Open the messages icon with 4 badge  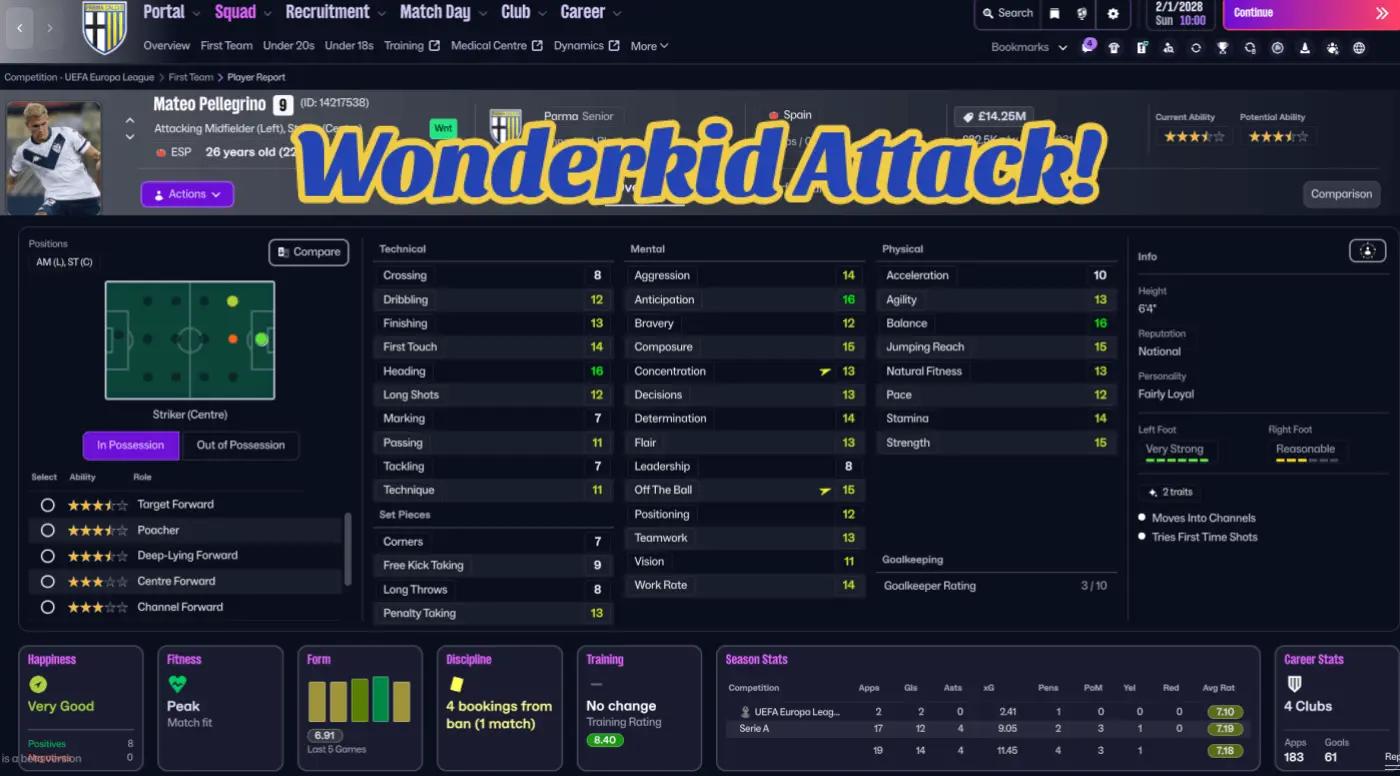pyautogui.click(x=1087, y=47)
